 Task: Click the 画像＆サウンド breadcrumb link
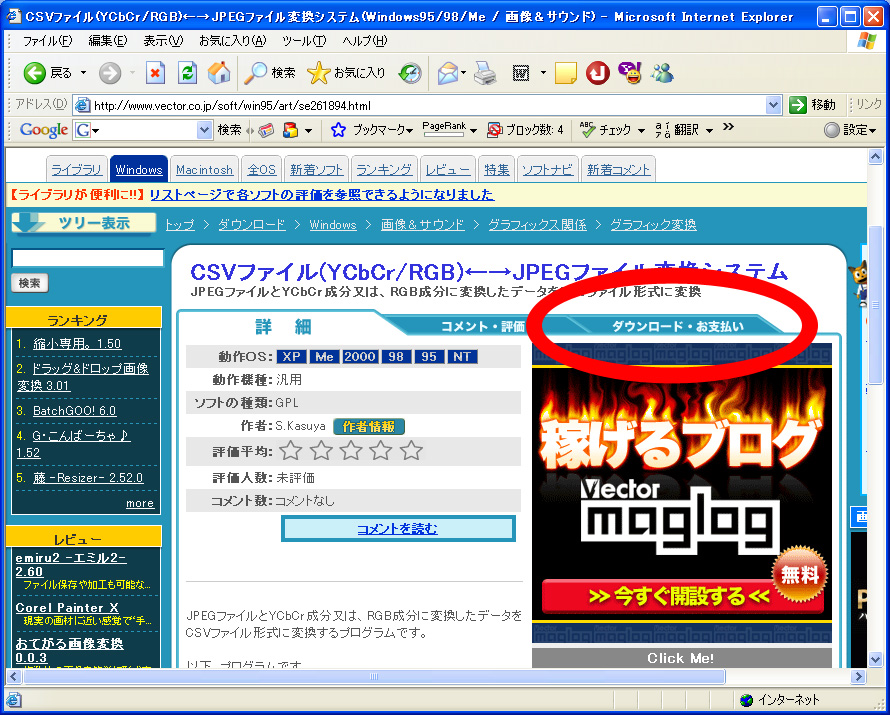(423, 225)
